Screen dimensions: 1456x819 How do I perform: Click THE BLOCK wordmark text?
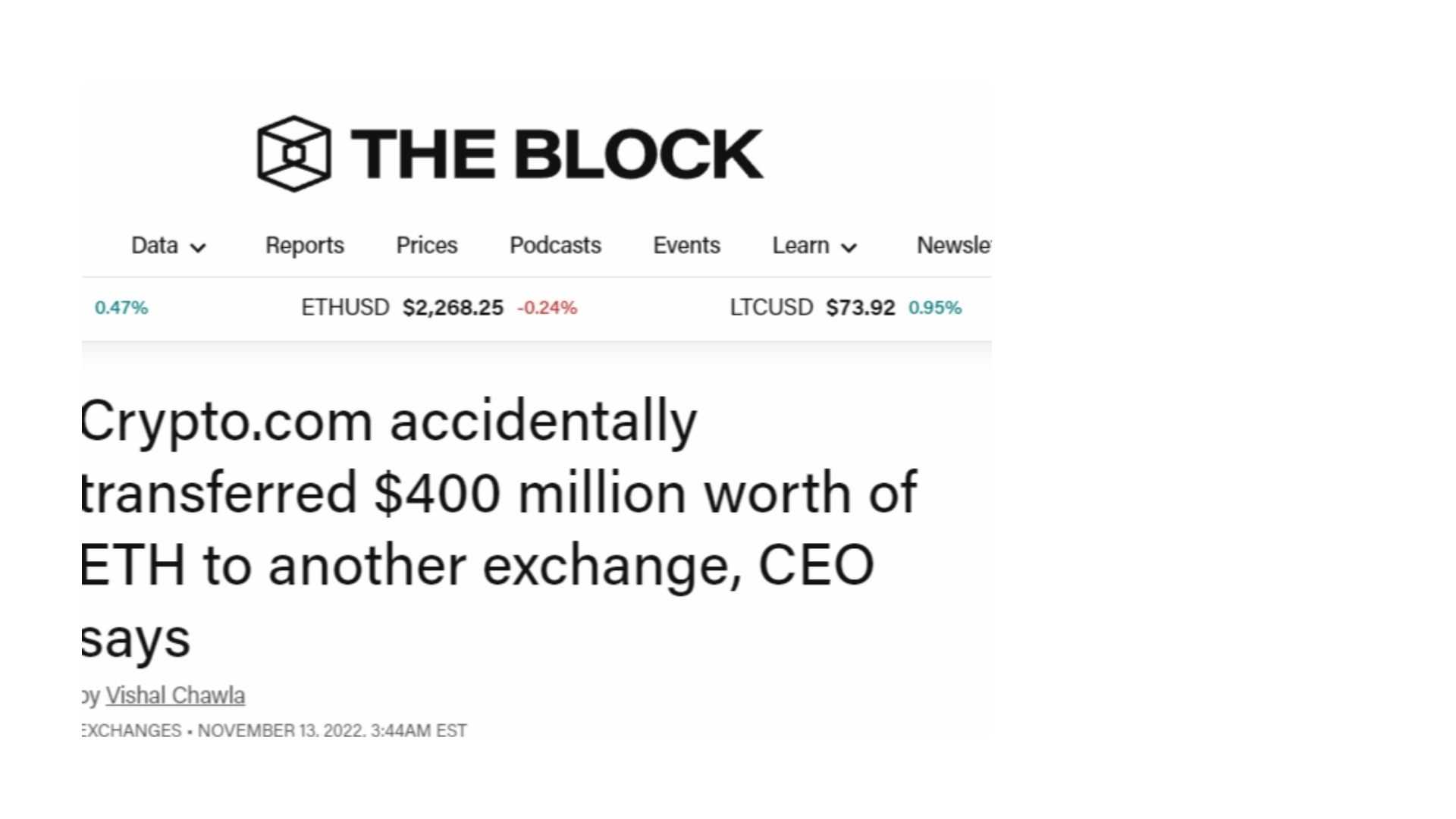pyautogui.click(x=557, y=154)
